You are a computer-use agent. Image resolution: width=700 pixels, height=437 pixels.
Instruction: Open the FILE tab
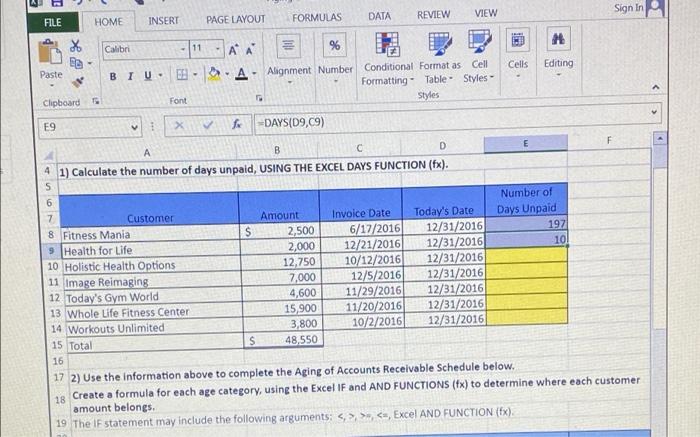point(53,23)
